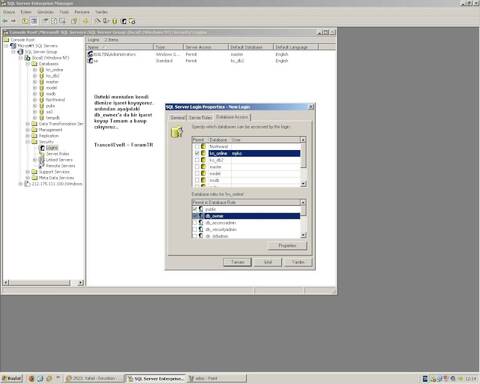Viewport: 480px width, 384px height.
Task: Click the Tamam button in the dialog
Action: (x=237, y=262)
